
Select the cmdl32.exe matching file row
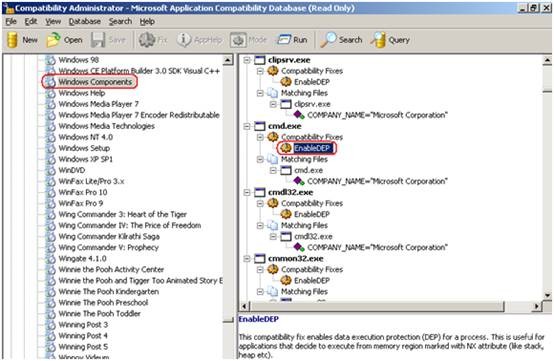[x=313, y=236]
